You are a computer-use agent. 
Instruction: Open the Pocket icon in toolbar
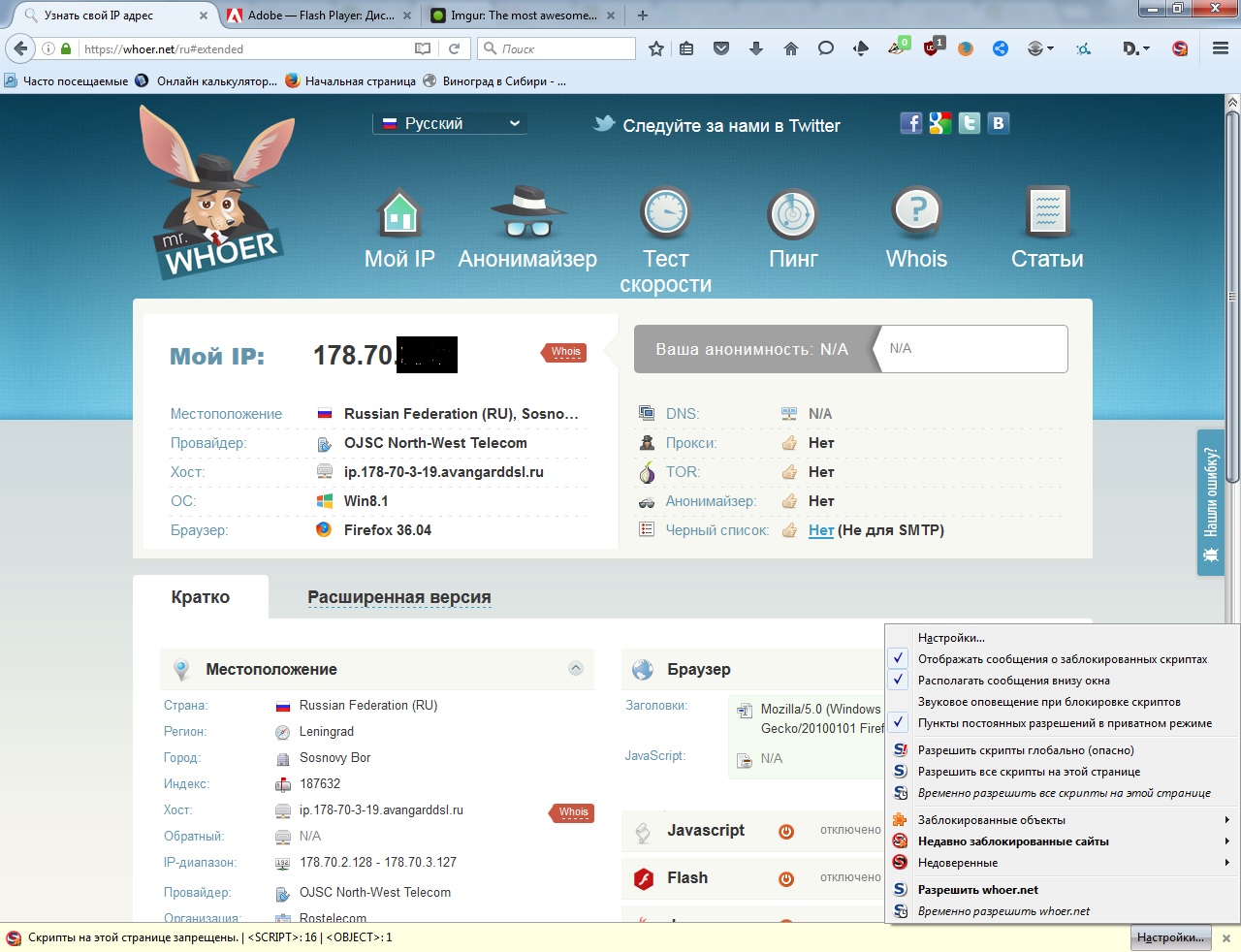[x=721, y=48]
